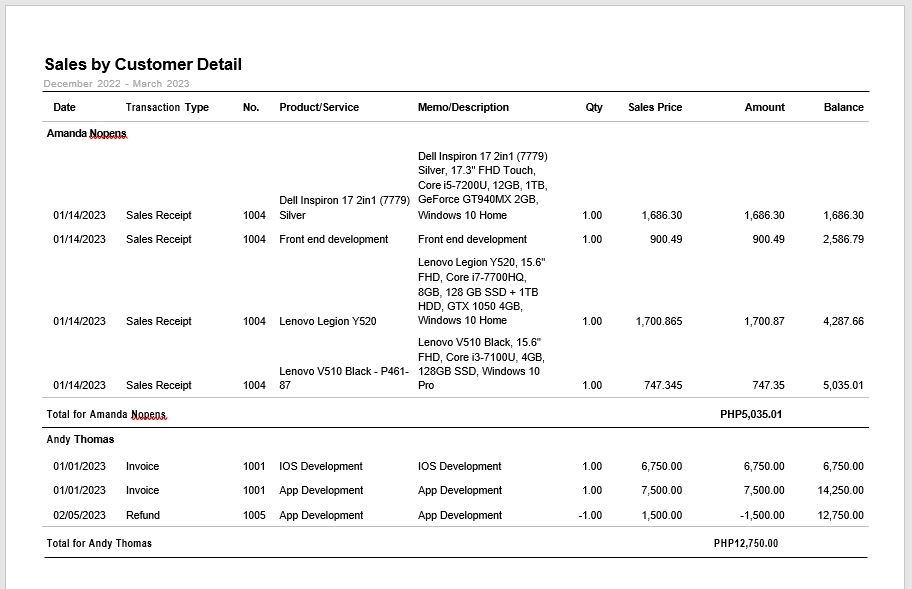This screenshot has width=912, height=589.
Task: Click the Sales Price column header
Action: (655, 107)
